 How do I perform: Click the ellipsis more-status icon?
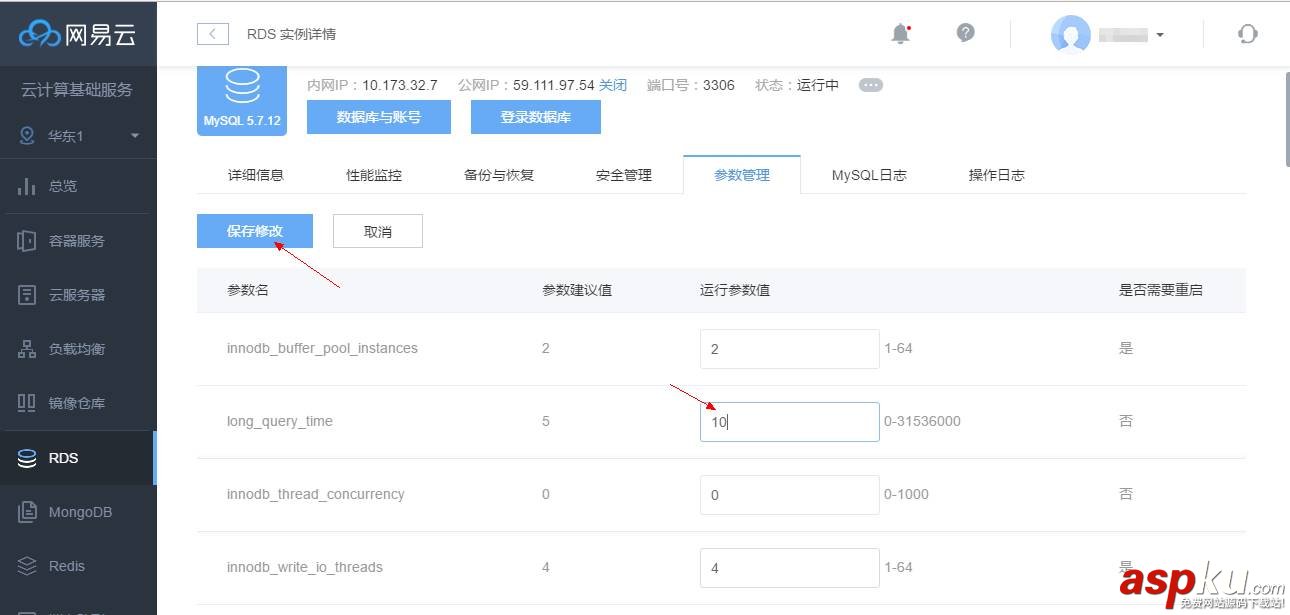[871, 85]
